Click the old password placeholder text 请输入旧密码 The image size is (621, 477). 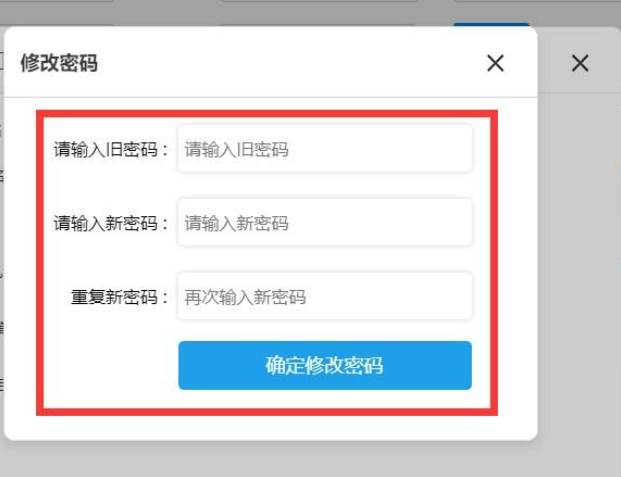click(236, 149)
